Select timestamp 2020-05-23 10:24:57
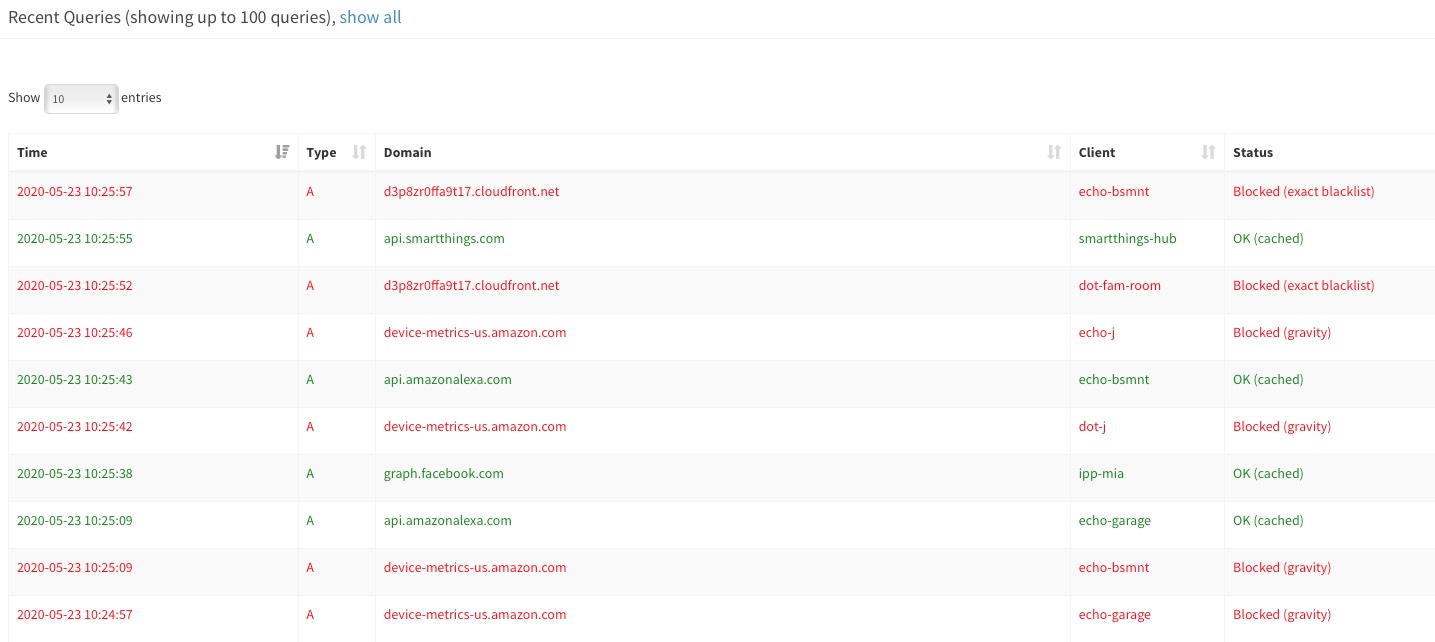The height and width of the screenshot is (642, 1435). click(75, 614)
